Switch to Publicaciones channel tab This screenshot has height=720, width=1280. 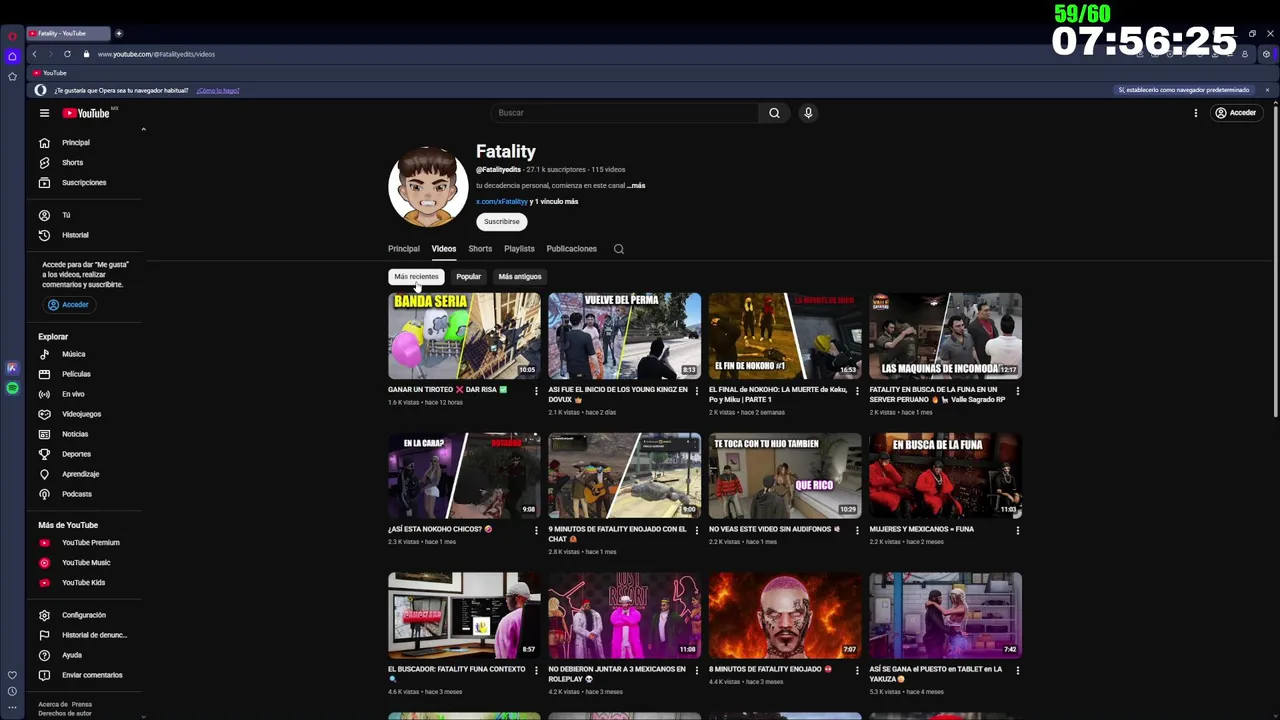[571, 249]
